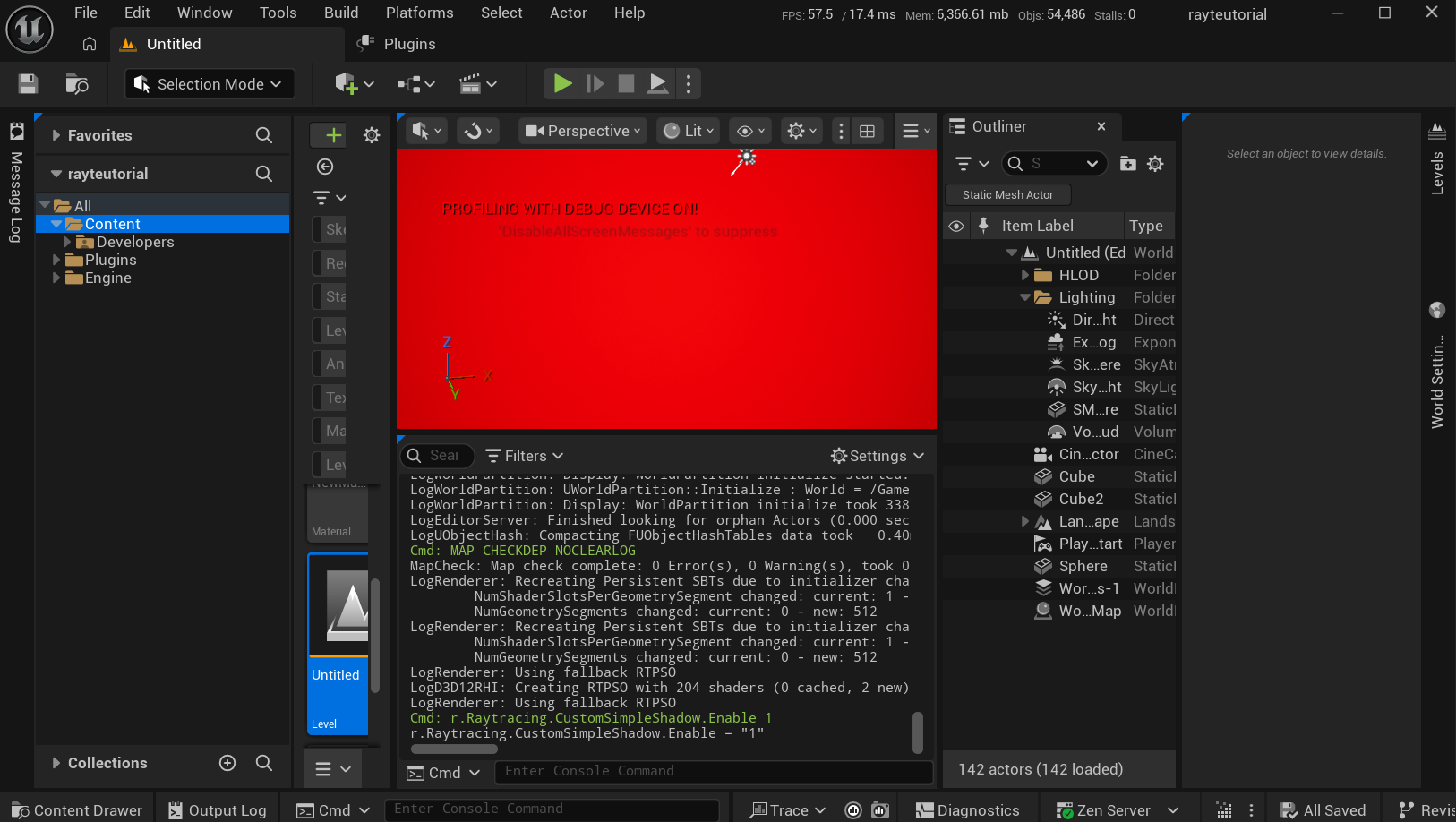Open the Selection Mode dropdown
Image resolution: width=1456 pixels, height=822 pixels.
[210, 84]
